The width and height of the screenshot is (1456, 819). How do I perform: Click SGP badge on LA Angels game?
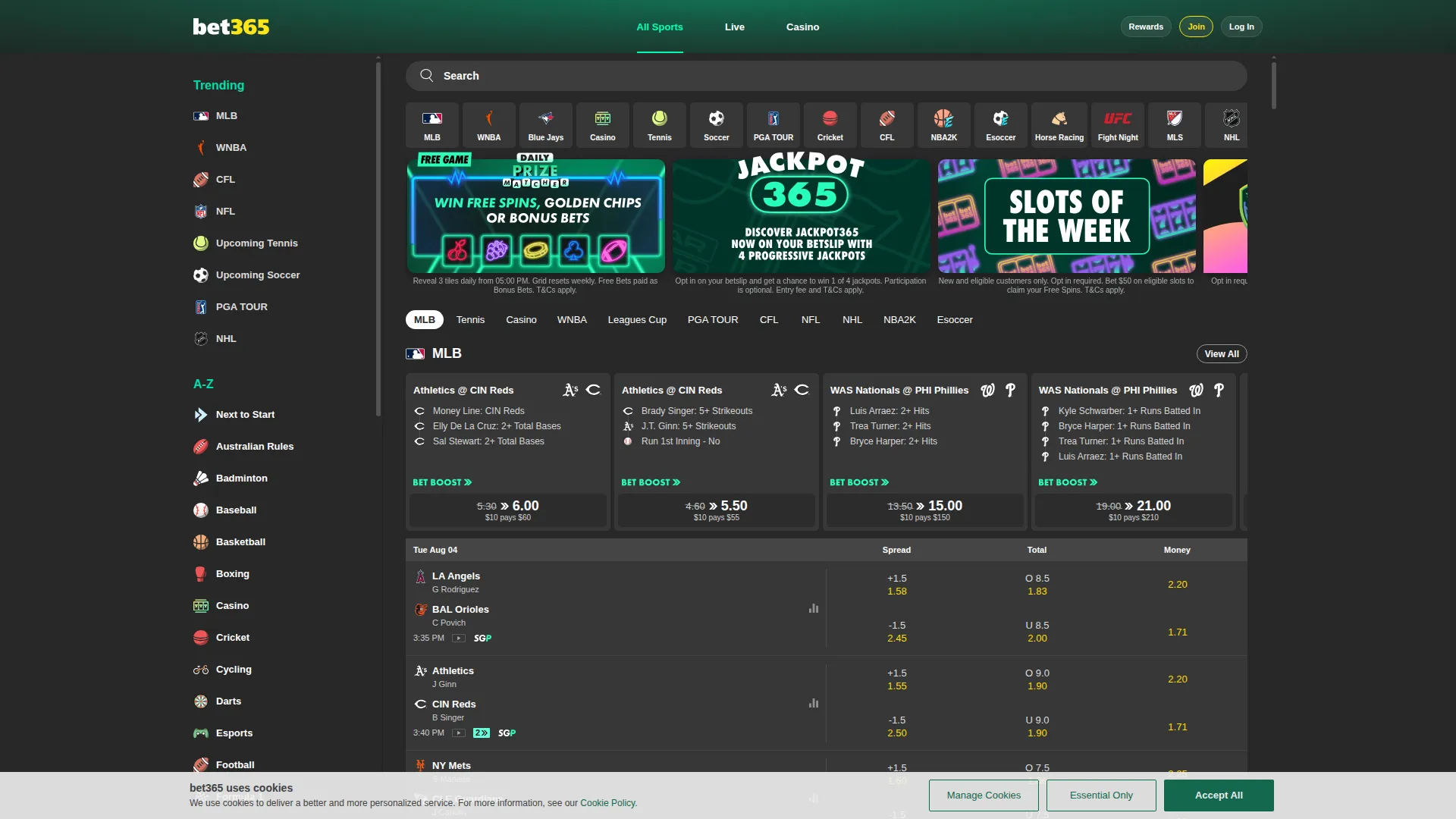point(483,639)
